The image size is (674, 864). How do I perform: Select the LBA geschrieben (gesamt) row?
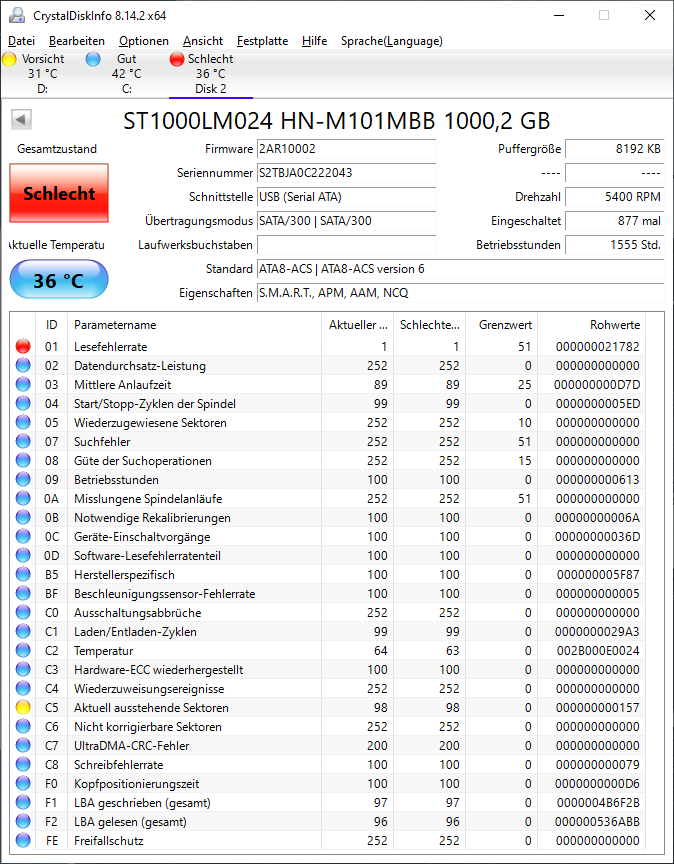coord(328,802)
